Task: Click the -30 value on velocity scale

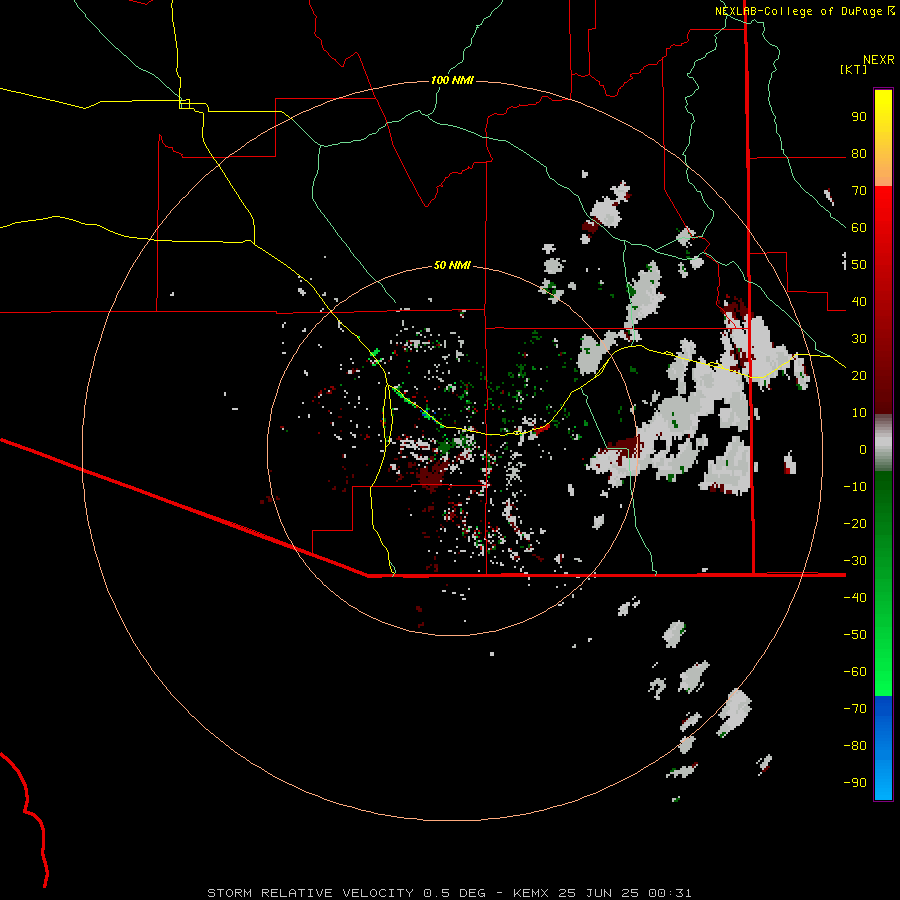Action: tap(855, 561)
